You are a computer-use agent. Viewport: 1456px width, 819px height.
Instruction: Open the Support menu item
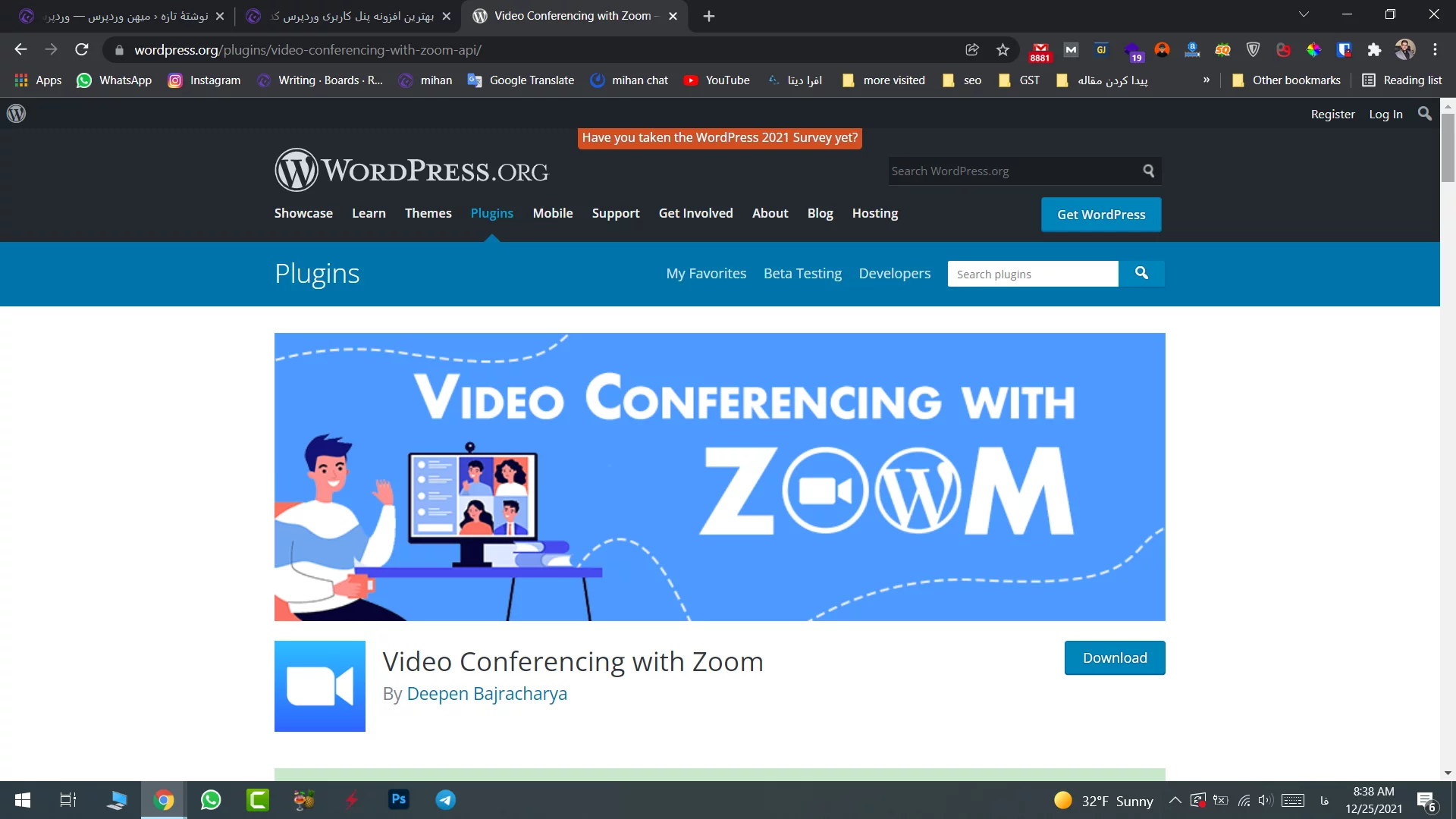coord(616,213)
